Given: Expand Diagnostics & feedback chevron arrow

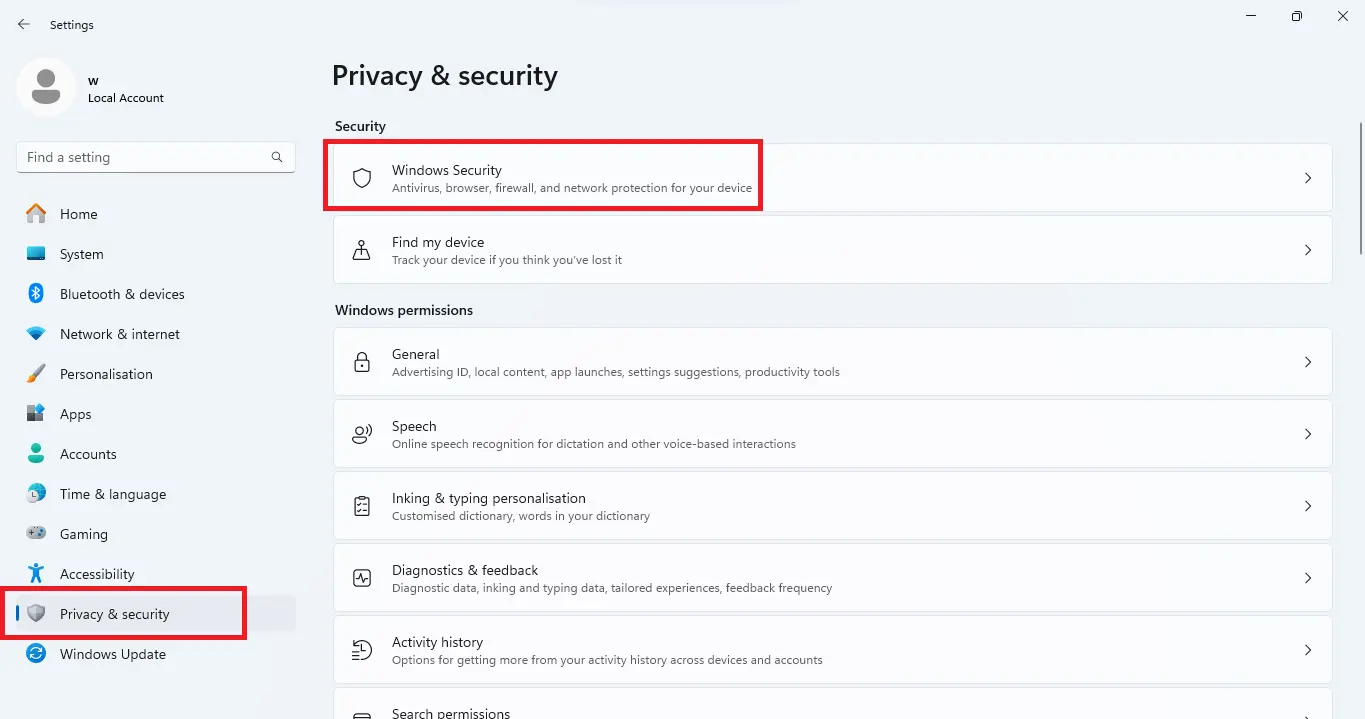Looking at the screenshot, I should click(1307, 578).
